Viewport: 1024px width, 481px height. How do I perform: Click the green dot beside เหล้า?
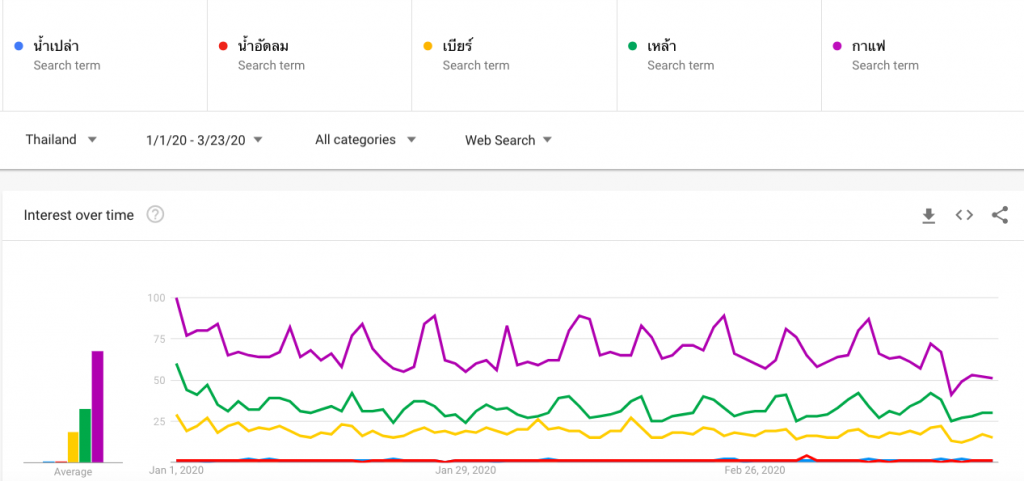tap(633, 46)
